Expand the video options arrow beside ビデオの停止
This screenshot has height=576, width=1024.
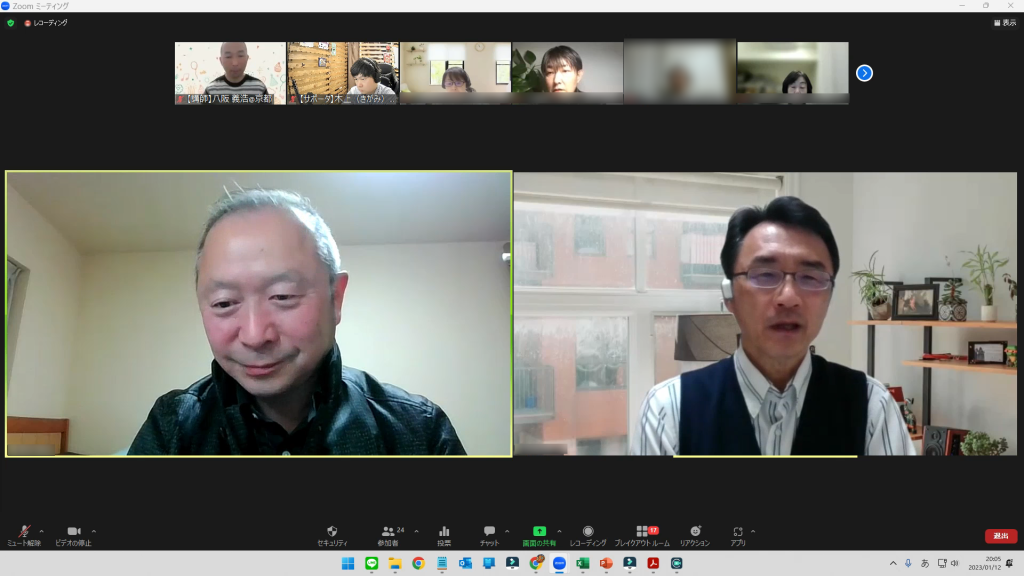coord(94,531)
